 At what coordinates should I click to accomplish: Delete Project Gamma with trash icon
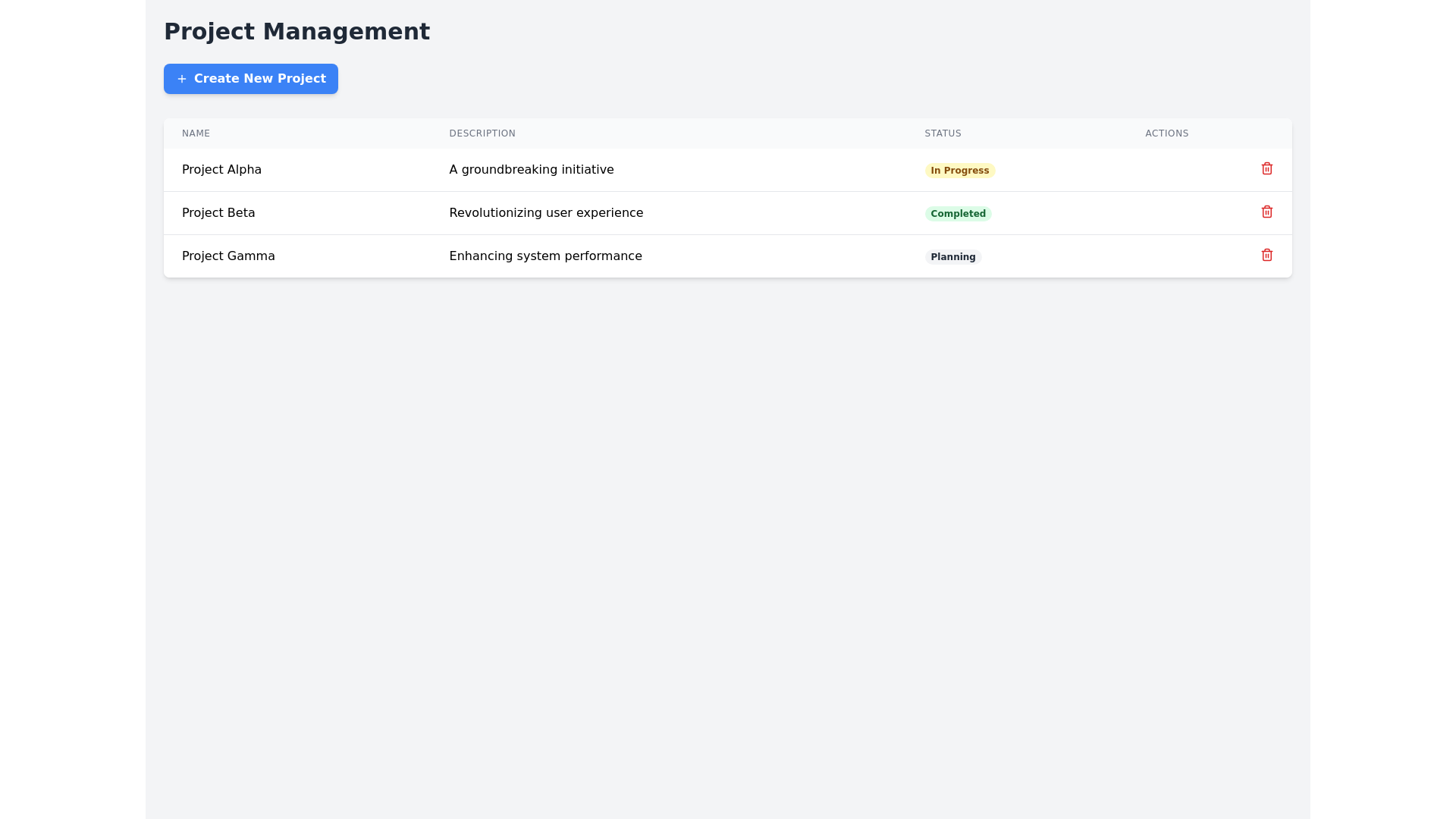[x=1266, y=255]
